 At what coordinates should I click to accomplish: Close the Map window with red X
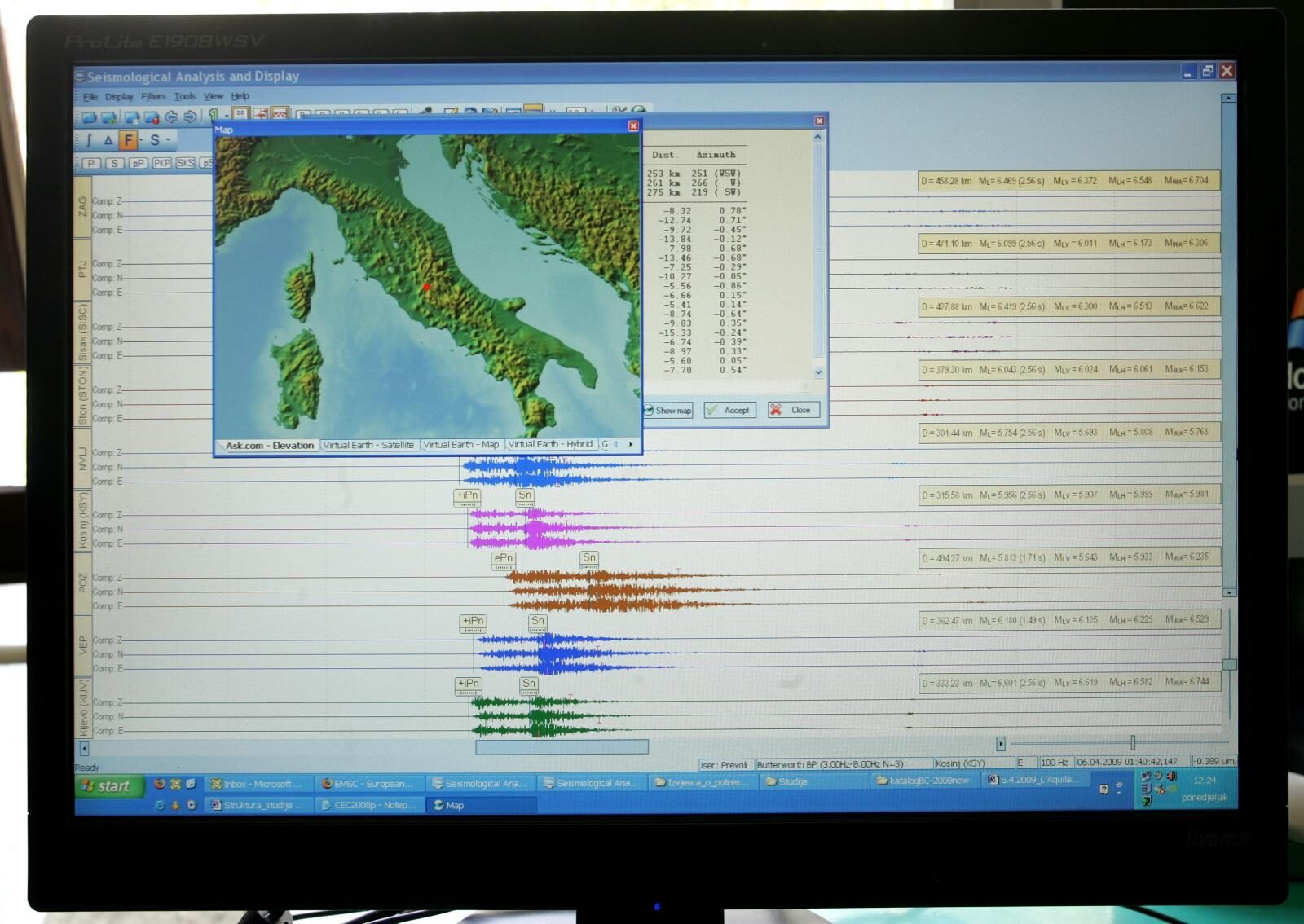coord(633,125)
